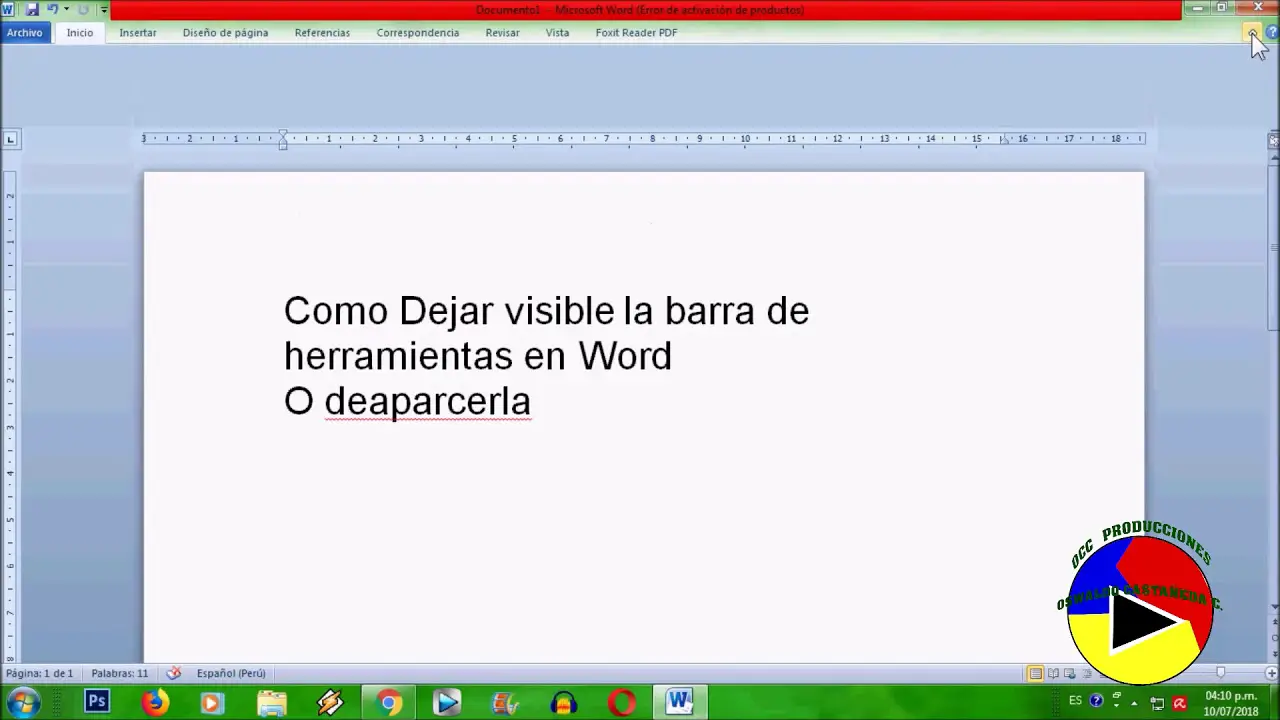Open the Correspondencia tab
The image size is (1280, 720).
418,32
